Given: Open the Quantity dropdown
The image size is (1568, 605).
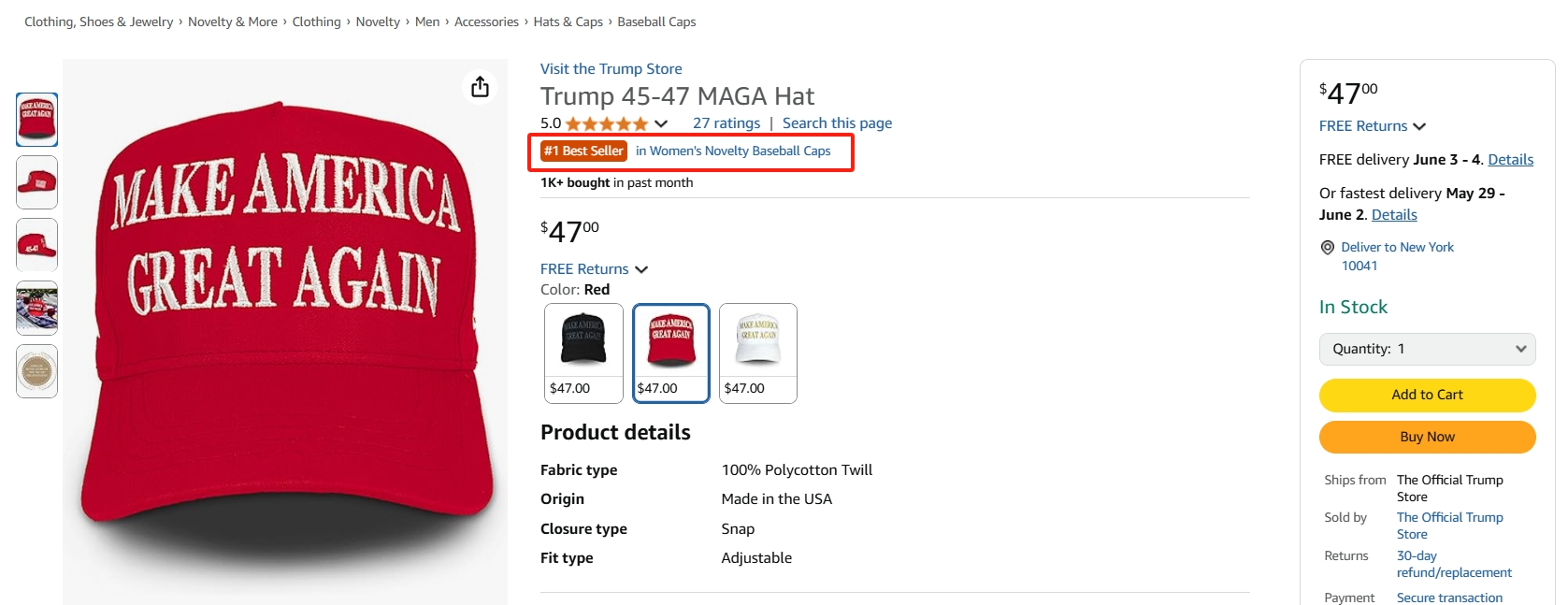Looking at the screenshot, I should pyautogui.click(x=1427, y=349).
